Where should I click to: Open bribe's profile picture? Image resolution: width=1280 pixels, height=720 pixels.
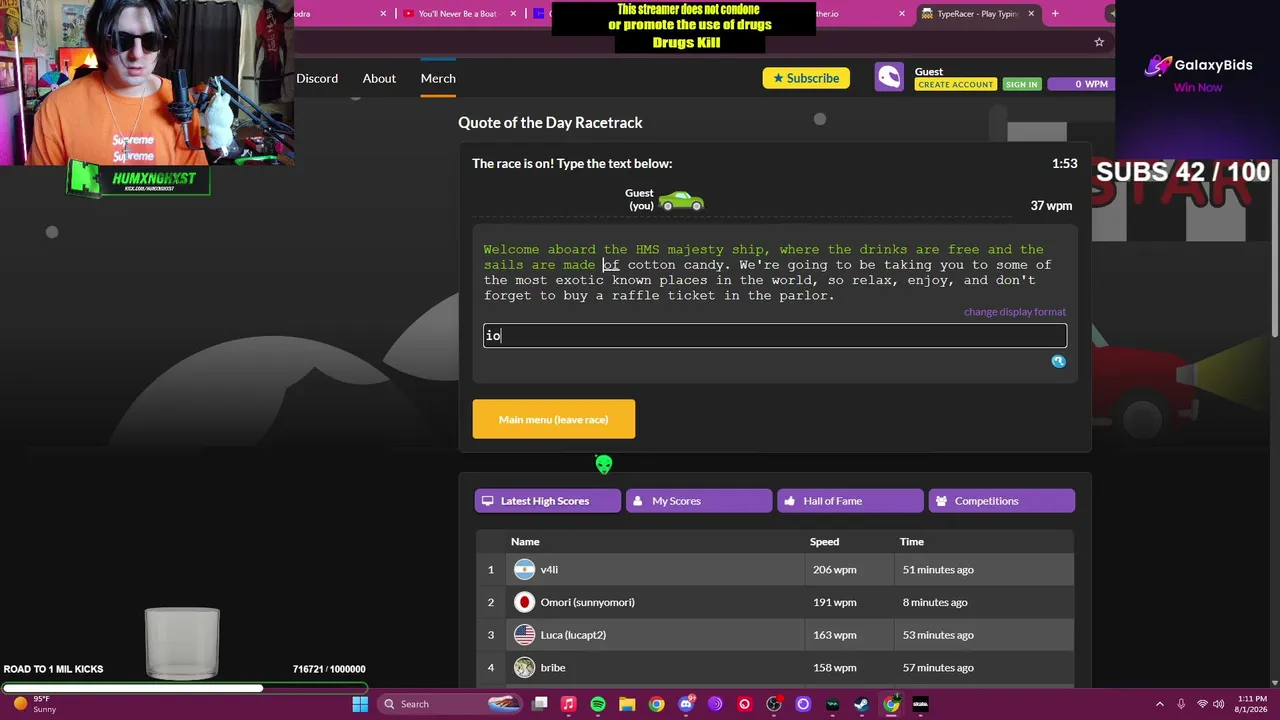point(525,668)
